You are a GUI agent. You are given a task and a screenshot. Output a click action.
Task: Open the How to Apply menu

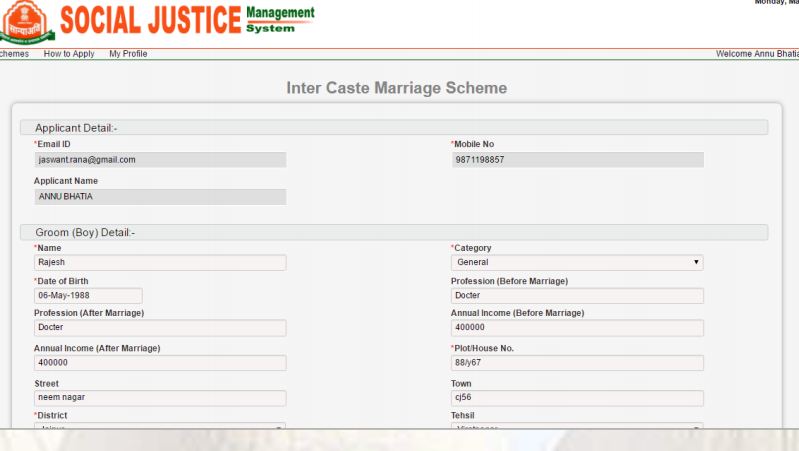(70, 54)
